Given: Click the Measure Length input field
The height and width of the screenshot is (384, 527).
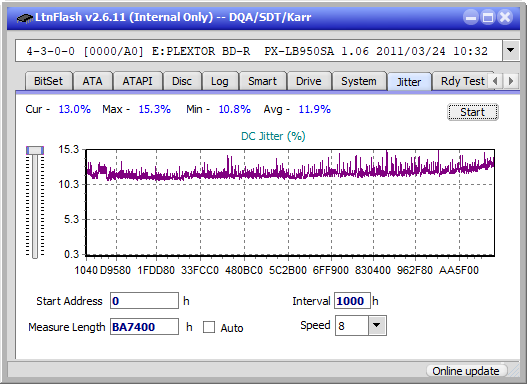Looking at the screenshot, I should 145,327.
